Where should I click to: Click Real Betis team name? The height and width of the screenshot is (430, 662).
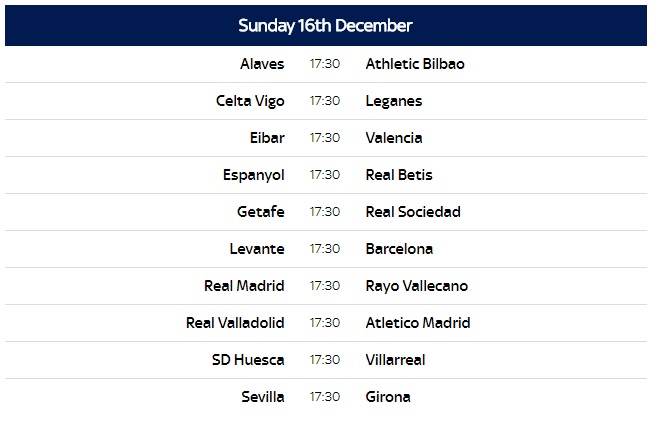coord(400,175)
